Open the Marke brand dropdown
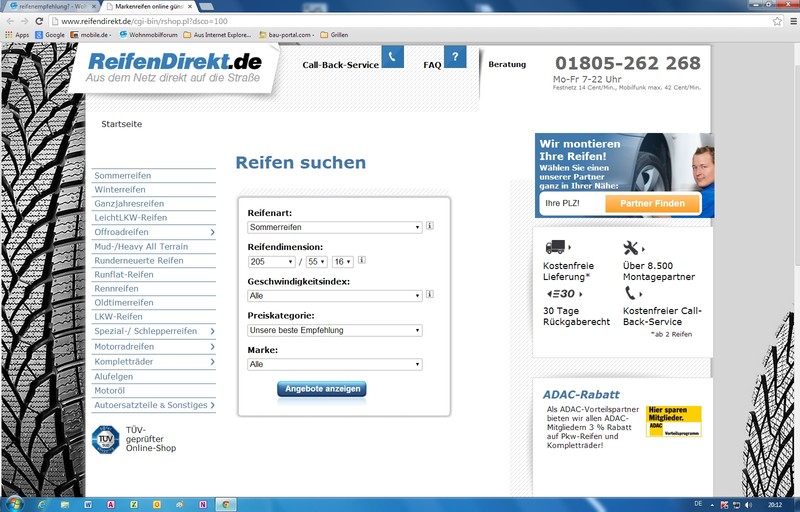The width and height of the screenshot is (800, 512). (x=335, y=365)
